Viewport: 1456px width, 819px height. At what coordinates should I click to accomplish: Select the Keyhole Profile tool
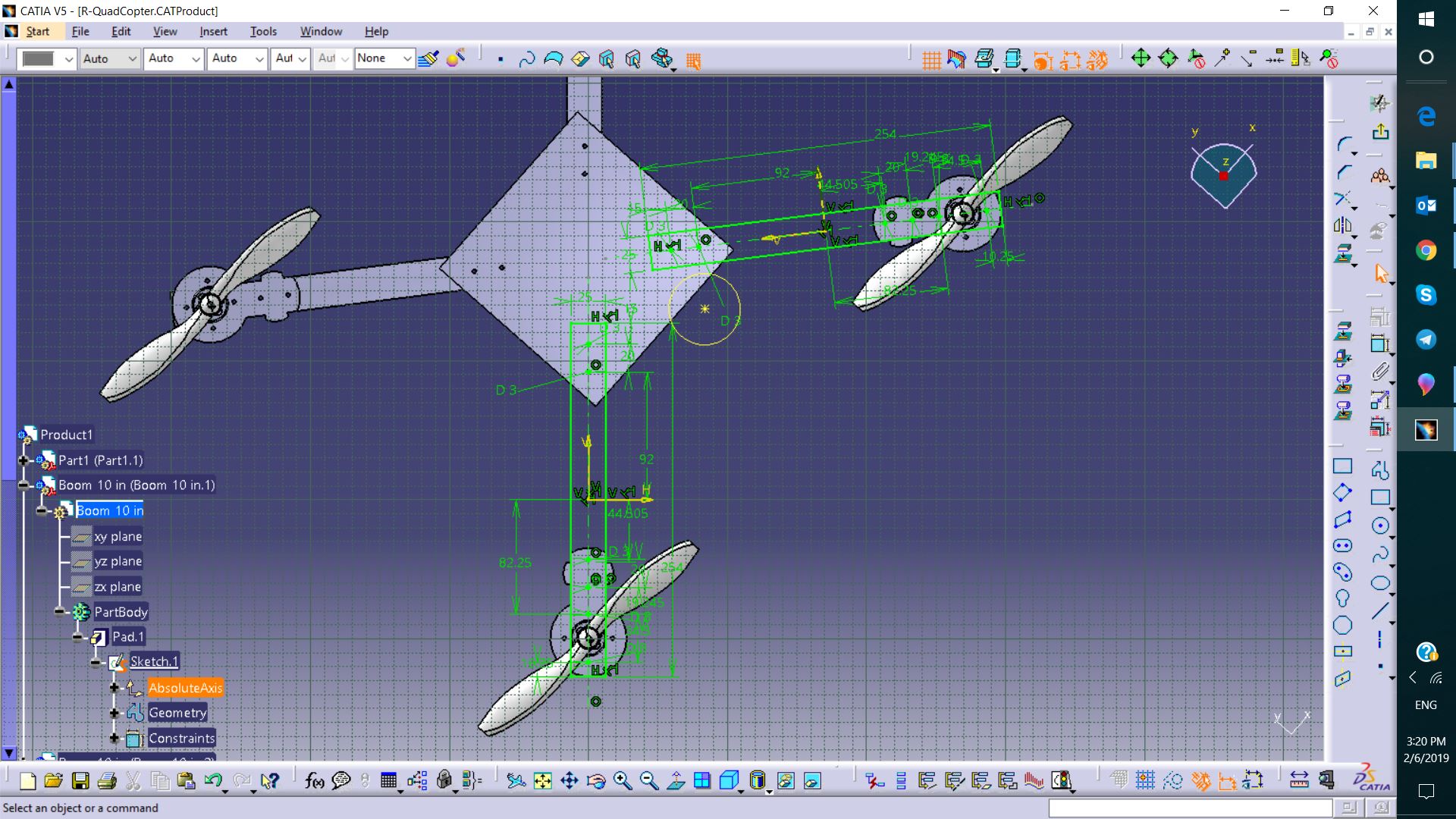(1342, 598)
